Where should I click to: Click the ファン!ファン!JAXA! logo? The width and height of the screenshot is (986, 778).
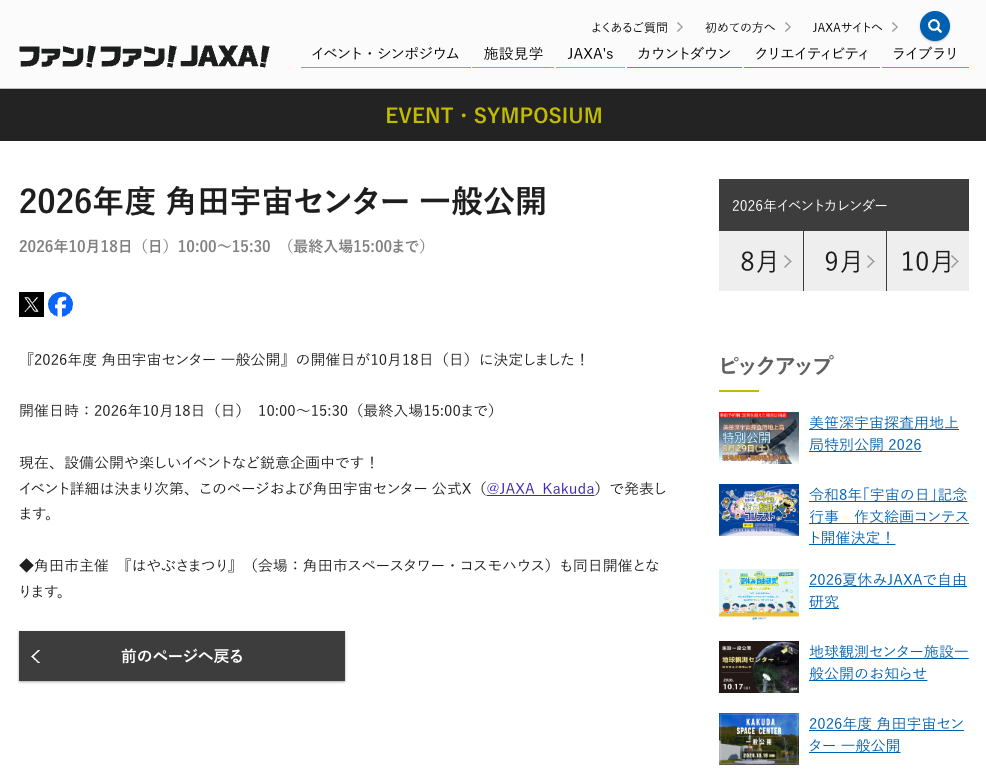point(144,56)
